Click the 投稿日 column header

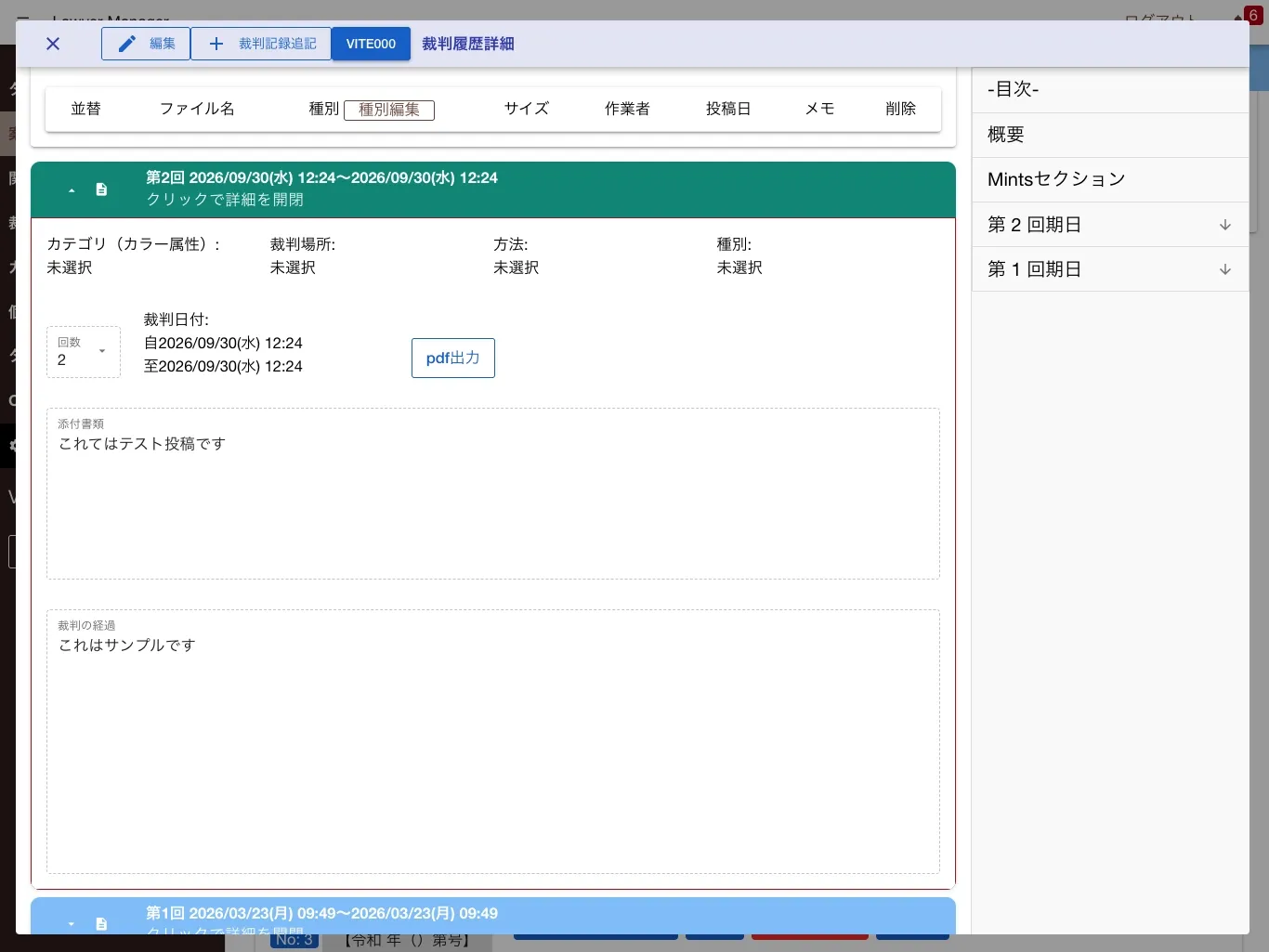(728, 109)
